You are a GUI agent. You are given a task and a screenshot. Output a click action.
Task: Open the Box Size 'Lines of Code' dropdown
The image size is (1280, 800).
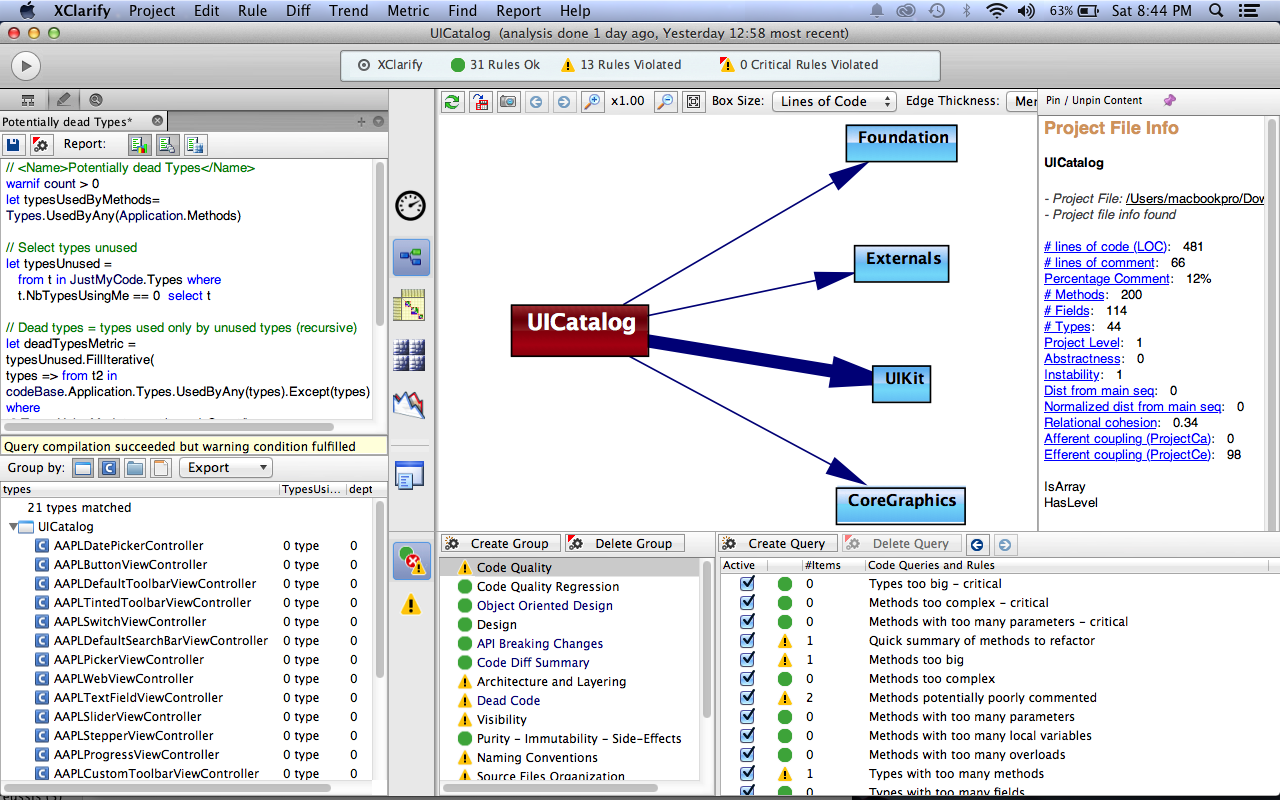pyautogui.click(x=834, y=101)
